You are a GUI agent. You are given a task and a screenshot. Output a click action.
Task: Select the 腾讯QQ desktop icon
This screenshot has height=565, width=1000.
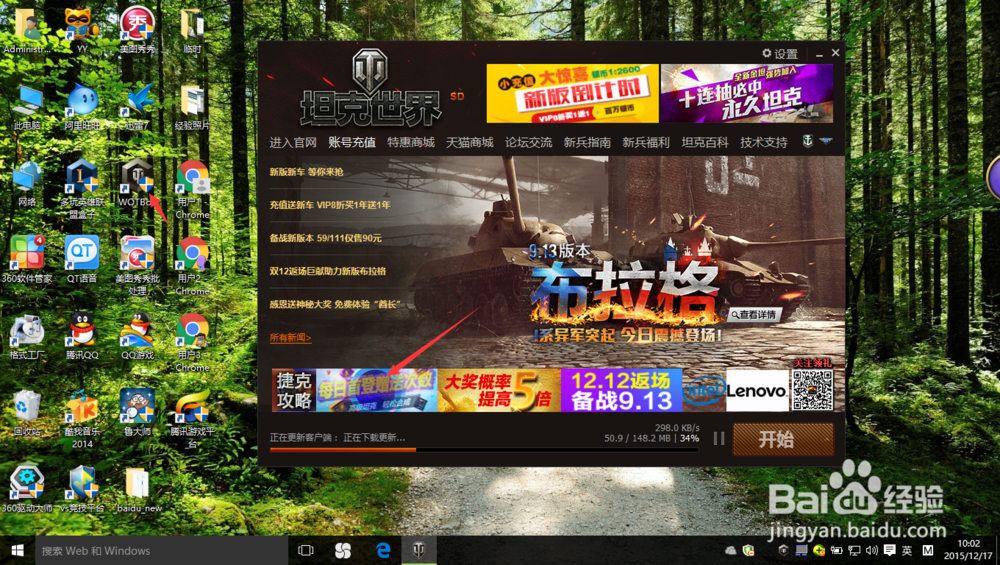click(82, 337)
